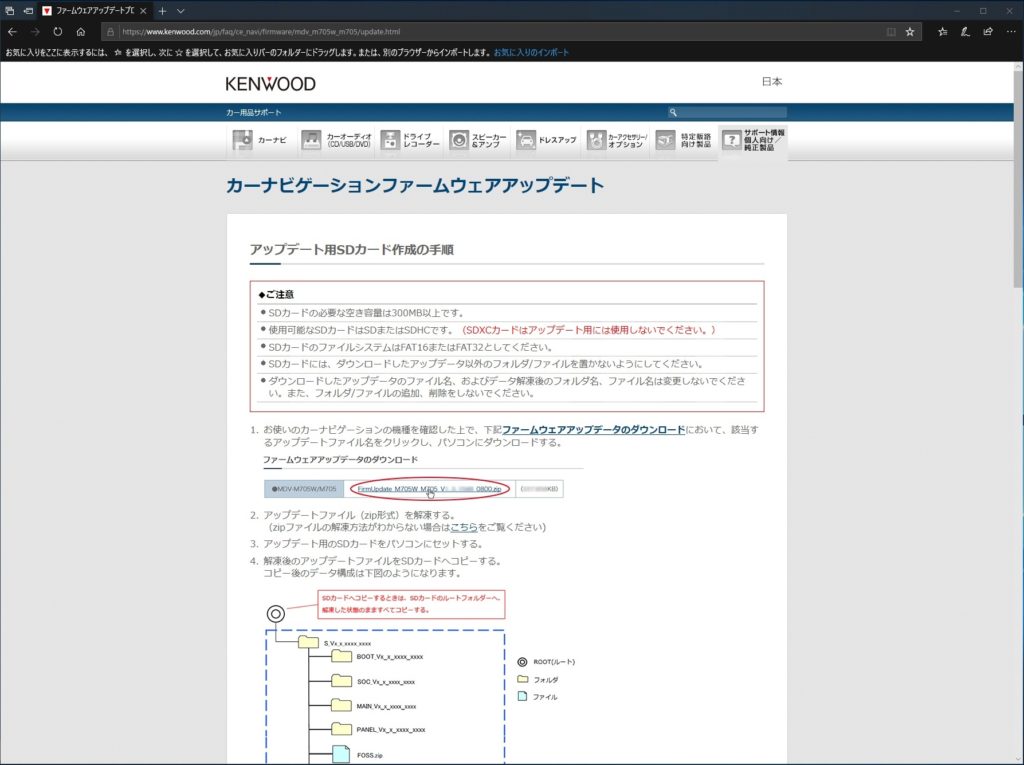Screen dimensions: 1024x765
Task: Toggle reading view icon in address bar
Action: pyautogui.click(x=891, y=31)
